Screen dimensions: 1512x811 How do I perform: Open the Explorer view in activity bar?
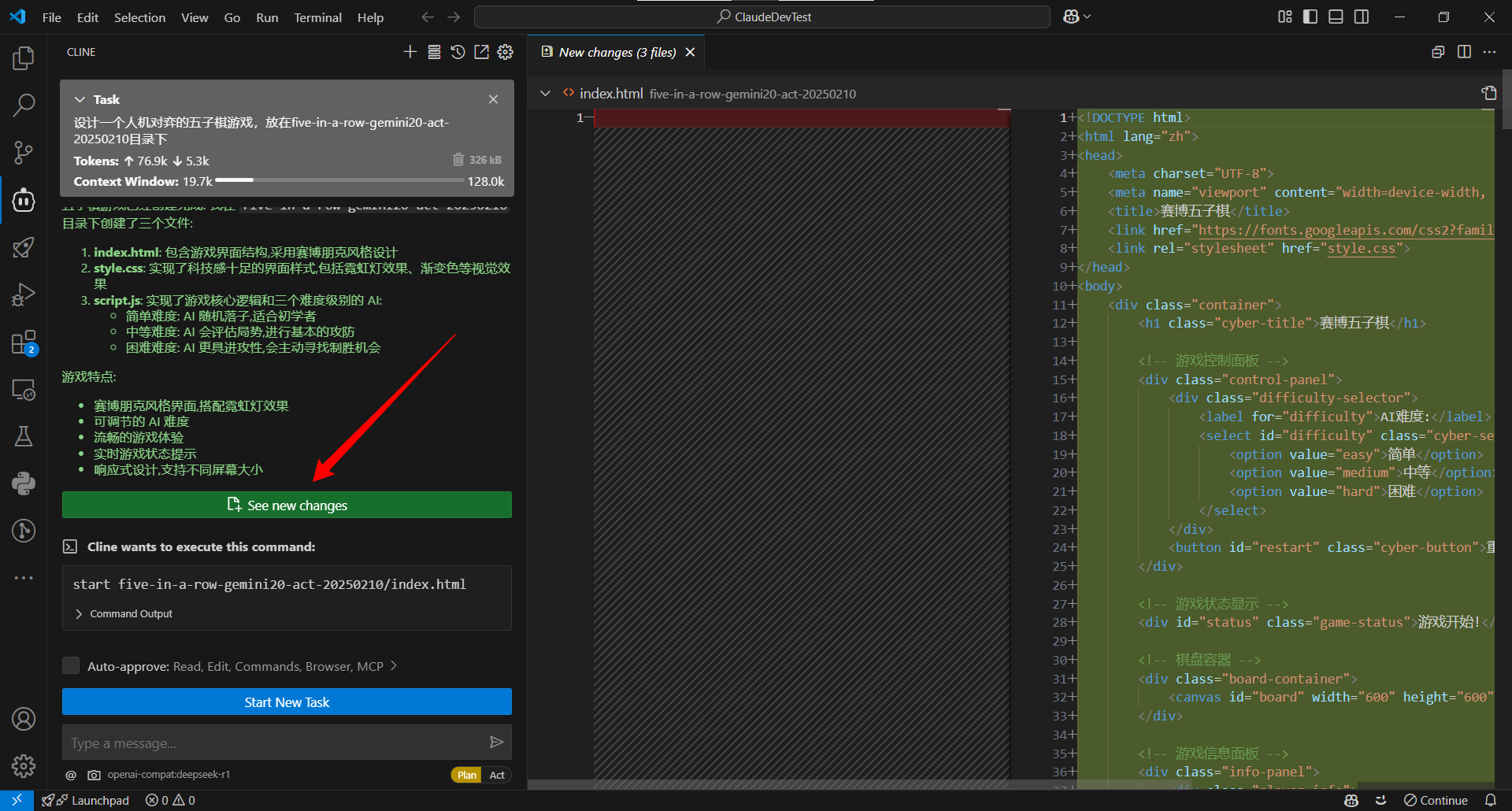(24, 57)
